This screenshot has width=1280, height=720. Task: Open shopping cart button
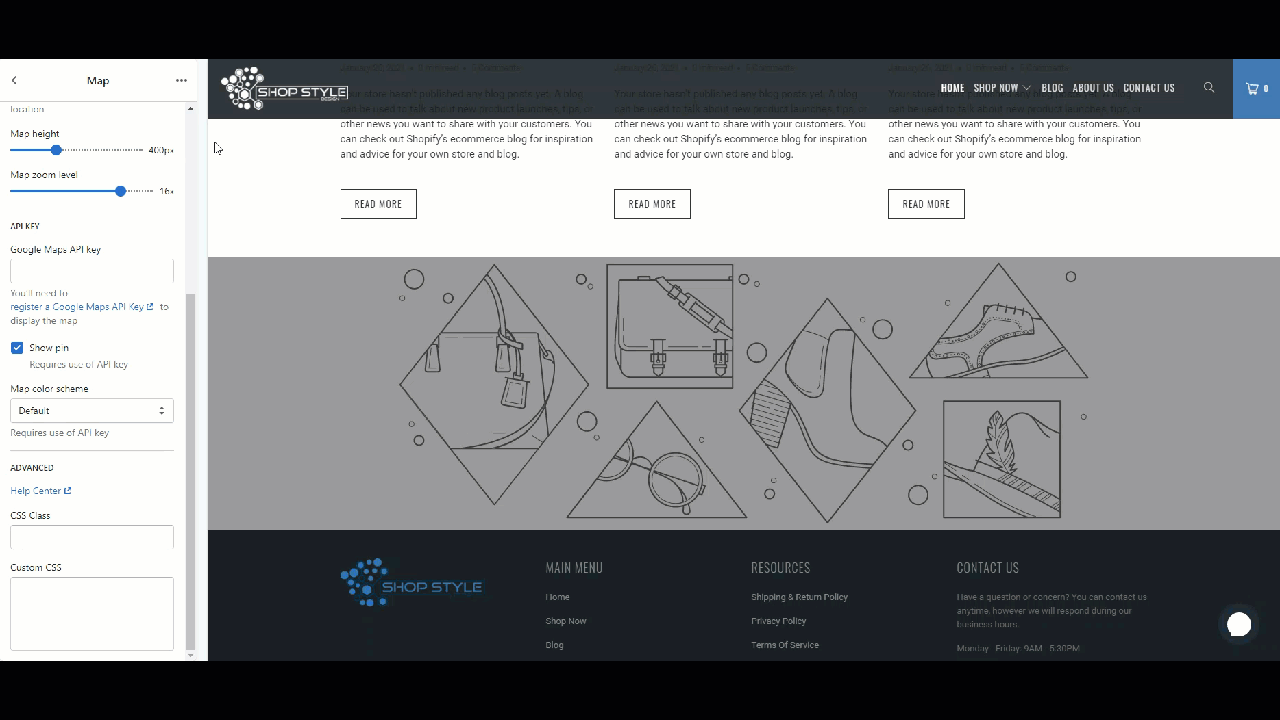click(1256, 88)
